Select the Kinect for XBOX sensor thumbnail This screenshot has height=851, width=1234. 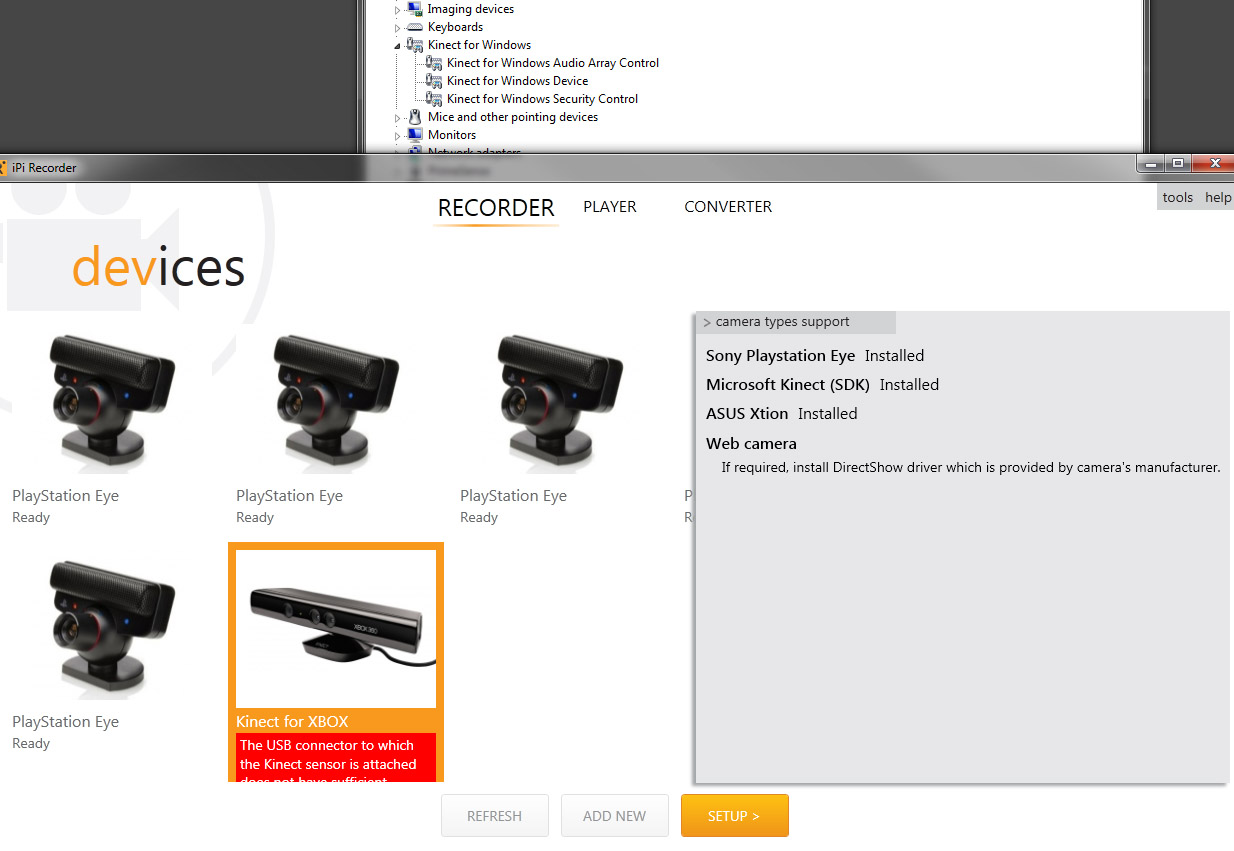pyautogui.click(x=336, y=629)
